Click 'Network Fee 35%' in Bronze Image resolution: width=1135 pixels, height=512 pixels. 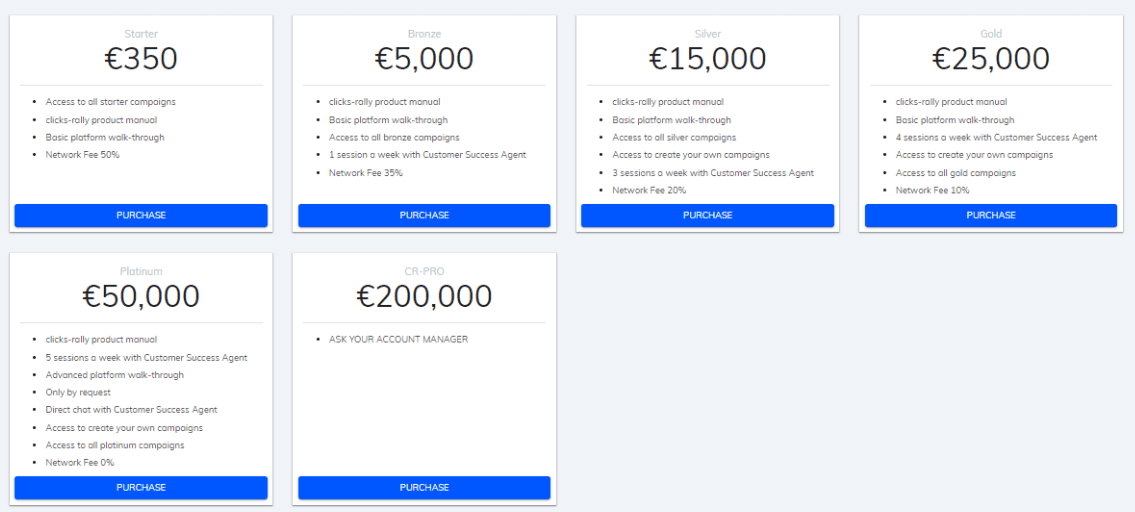366,173
